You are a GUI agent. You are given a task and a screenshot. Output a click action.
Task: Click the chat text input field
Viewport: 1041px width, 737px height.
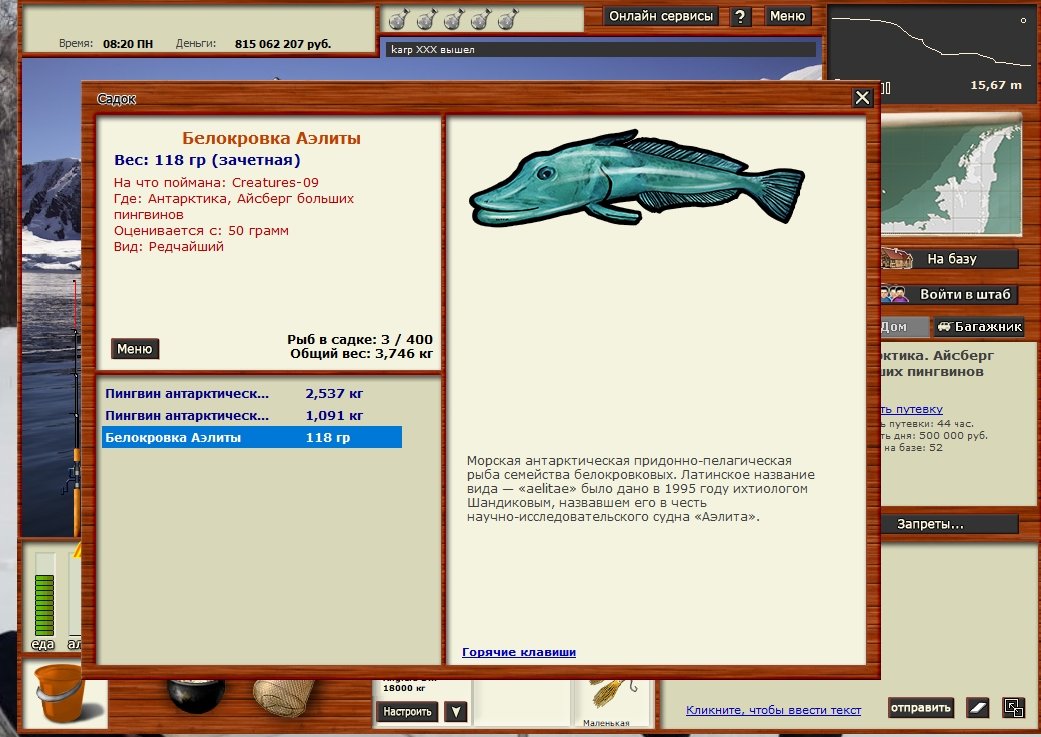pyautogui.click(x=773, y=710)
